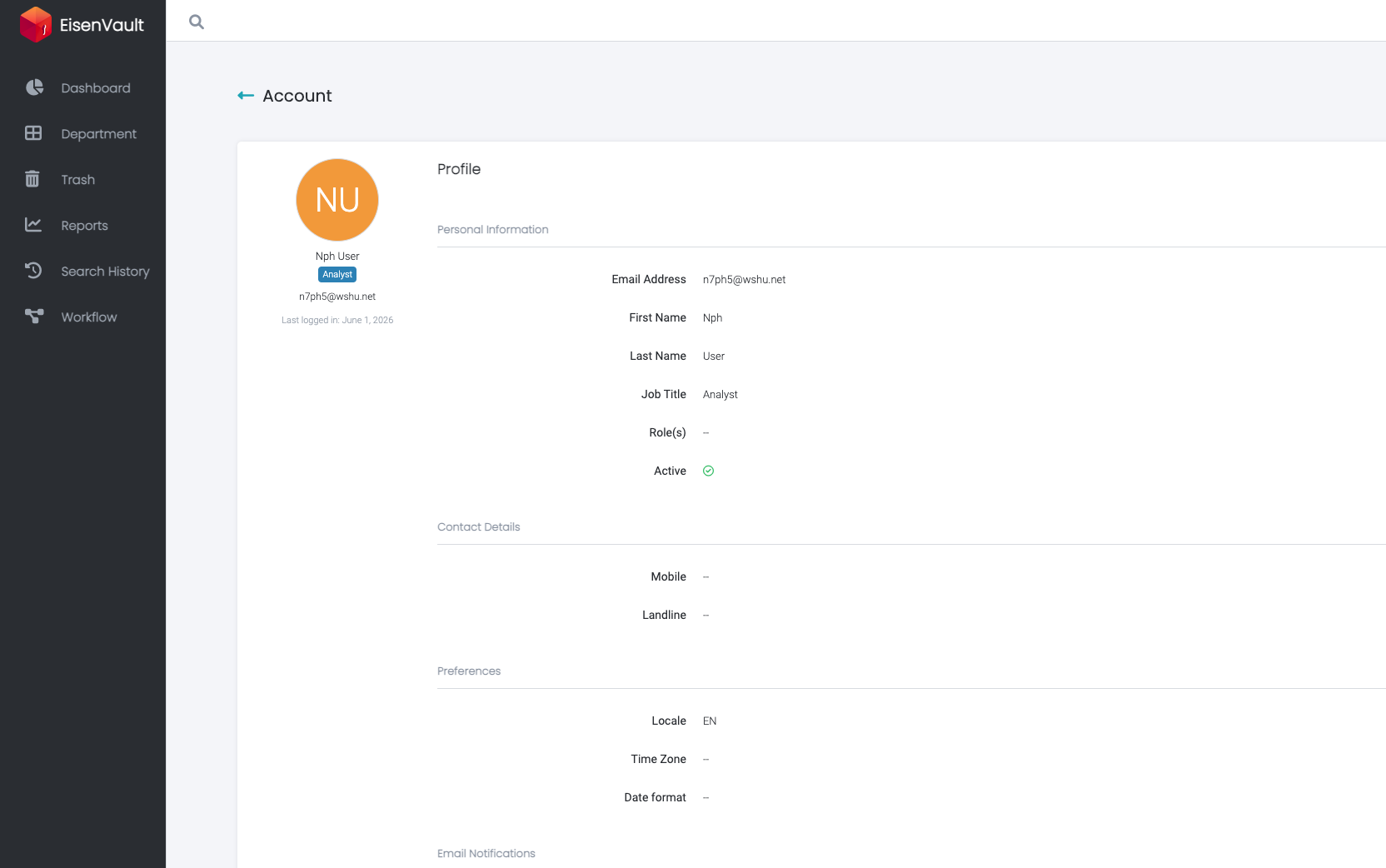Click Nph User name under avatar
This screenshot has width=1386, height=868.
pos(337,257)
